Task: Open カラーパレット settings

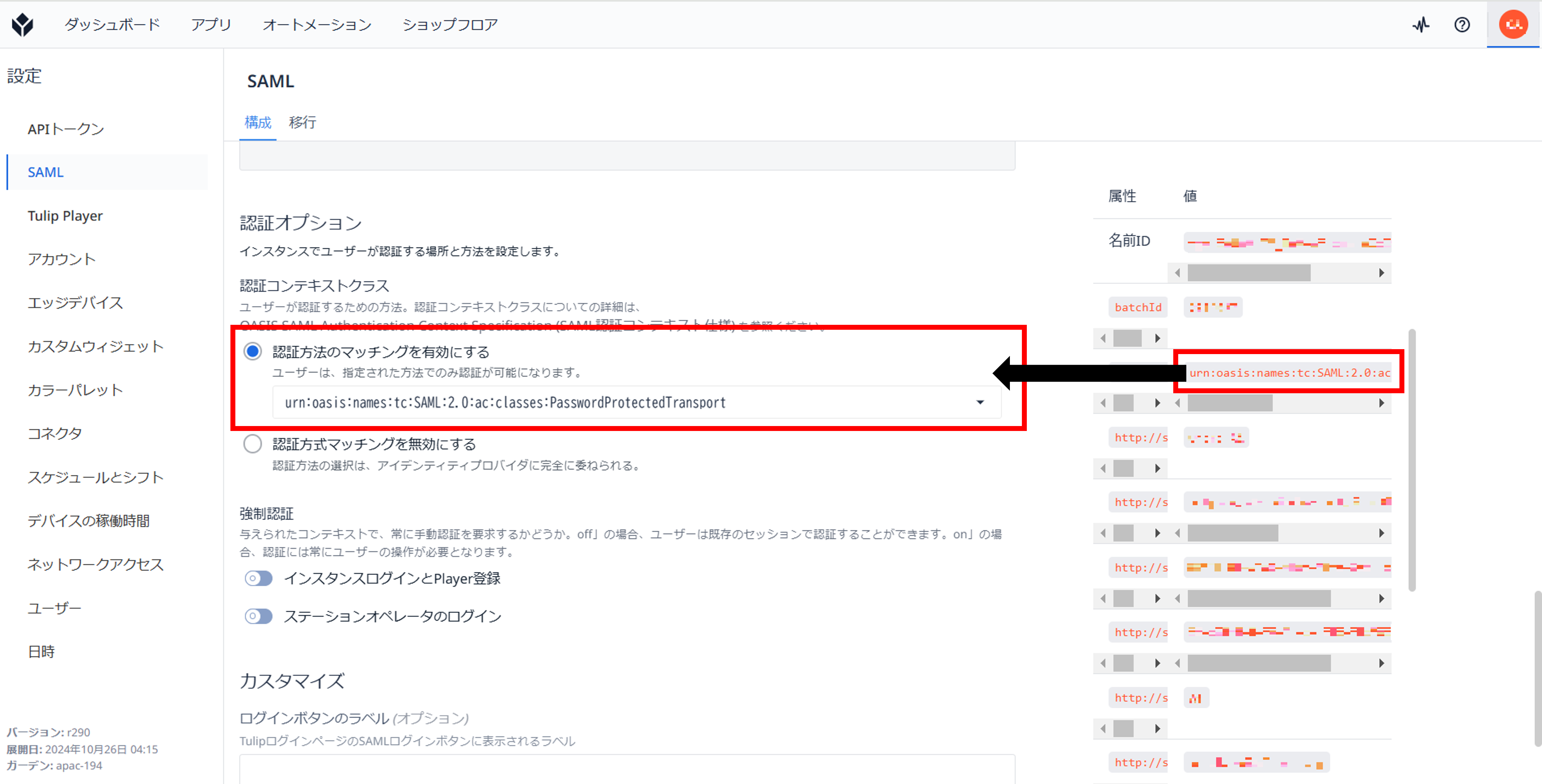Action: click(76, 390)
